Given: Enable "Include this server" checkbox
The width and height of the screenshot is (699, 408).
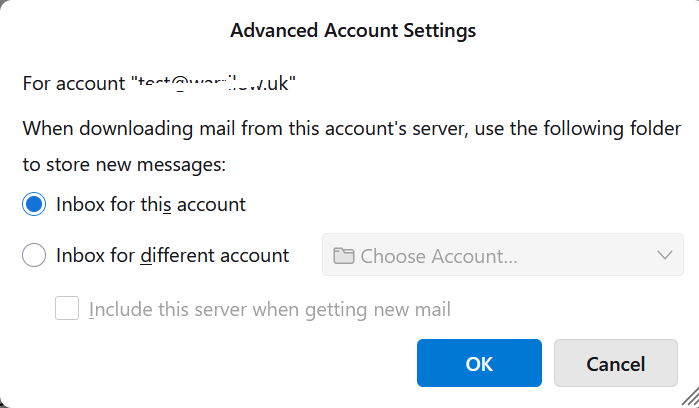Looking at the screenshot, I should pos(67,309).
